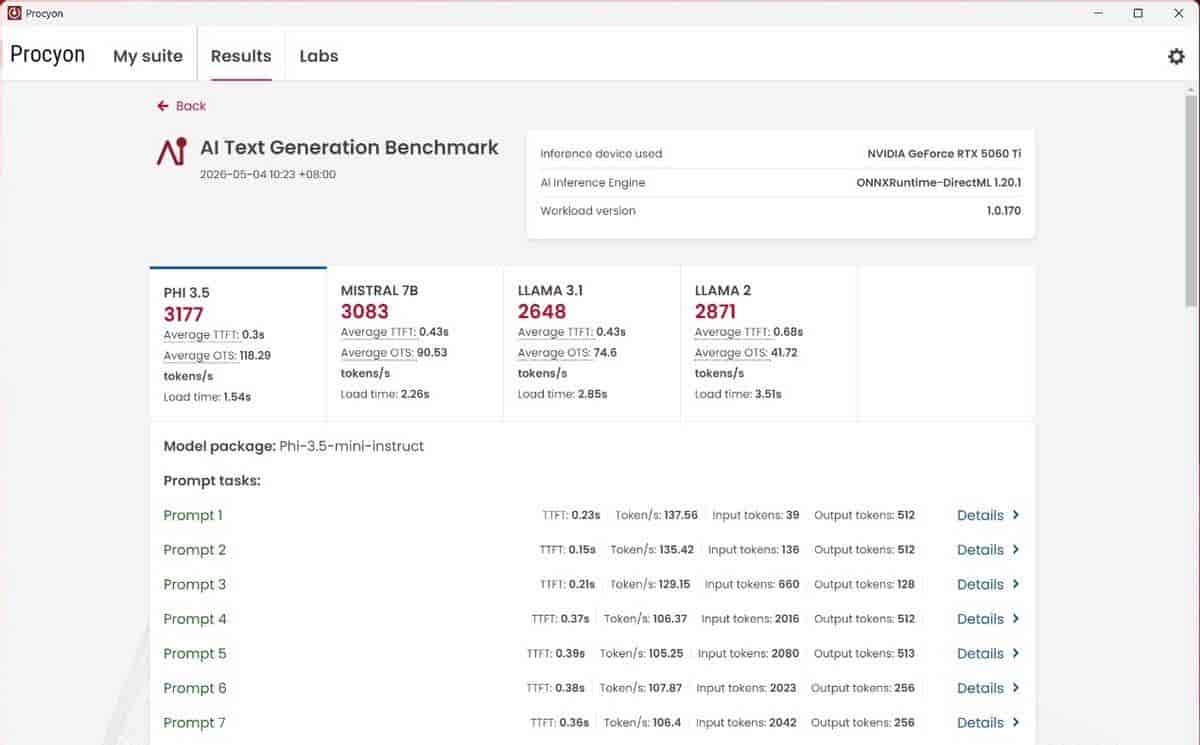Go back via the Back link
Viewport: 1200px width, 745px height.
181,106
